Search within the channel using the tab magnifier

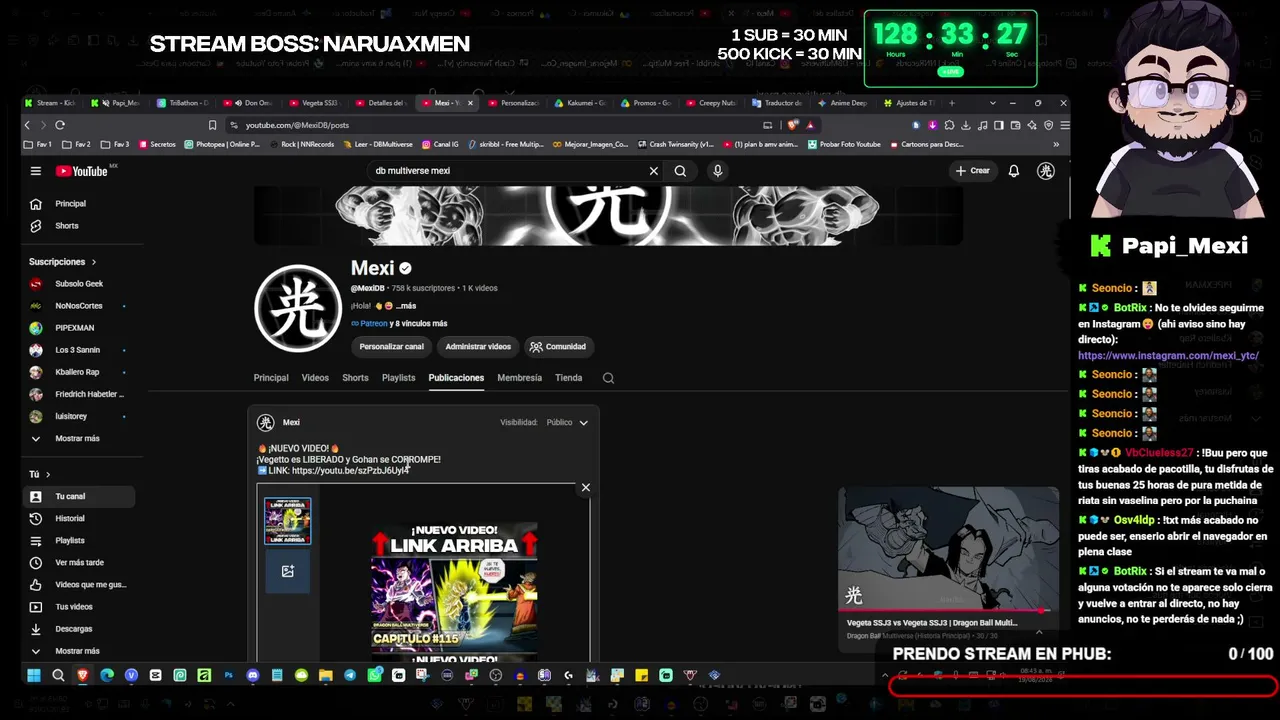click(608, 378)
